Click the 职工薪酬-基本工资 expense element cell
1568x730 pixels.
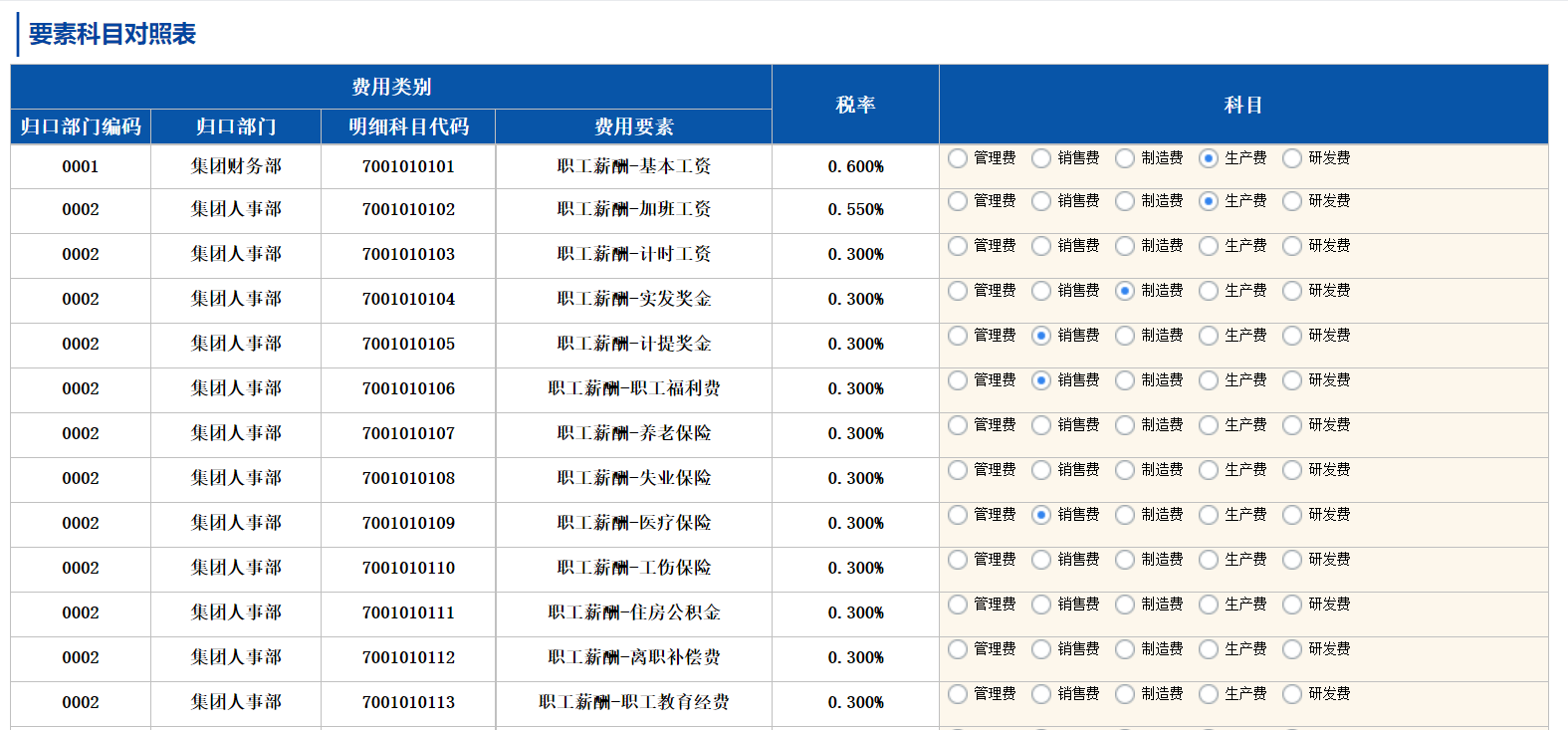[x=634, y=166]
